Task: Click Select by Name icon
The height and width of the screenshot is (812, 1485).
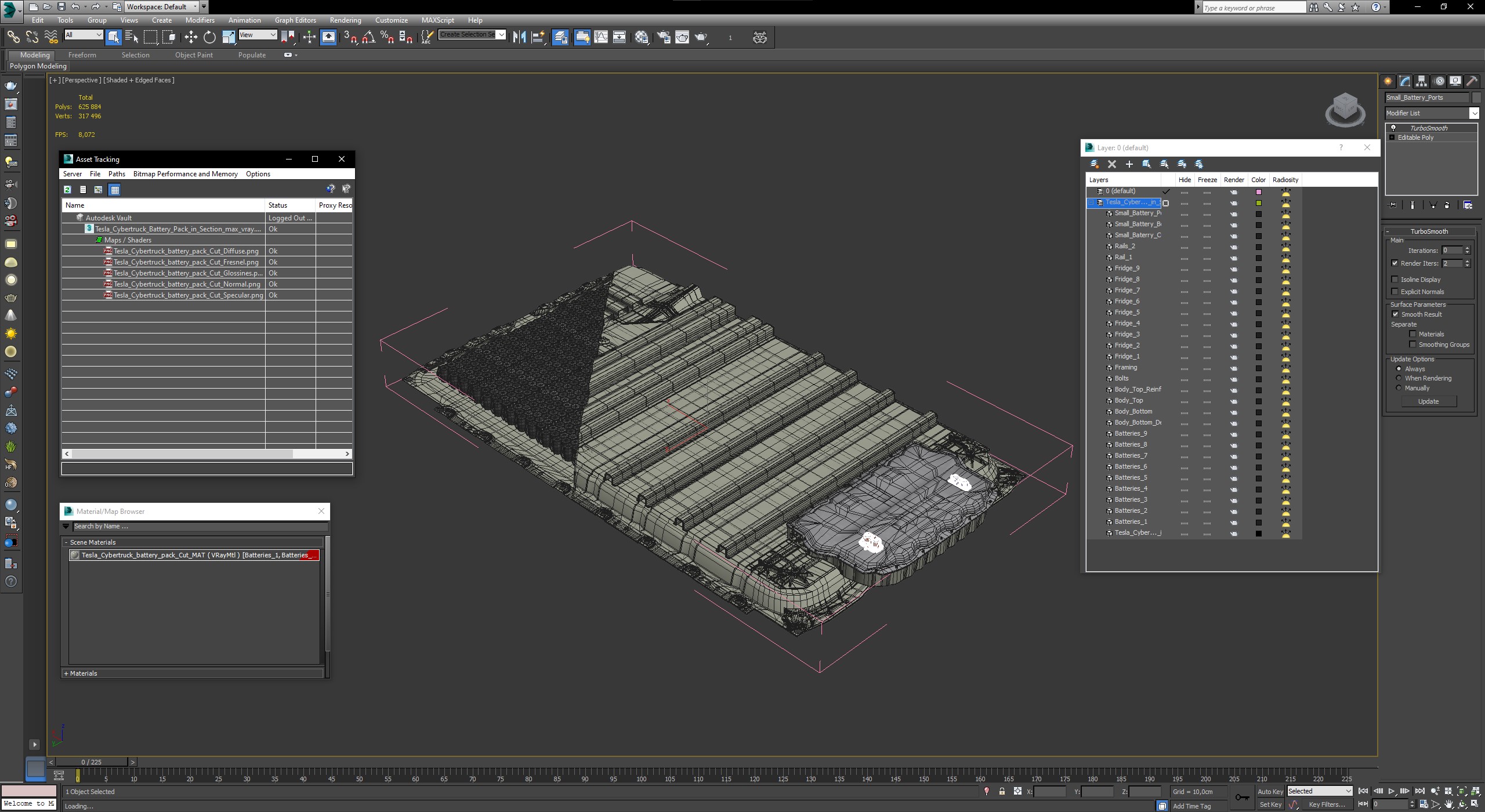Action: click(x=132, y=37)
